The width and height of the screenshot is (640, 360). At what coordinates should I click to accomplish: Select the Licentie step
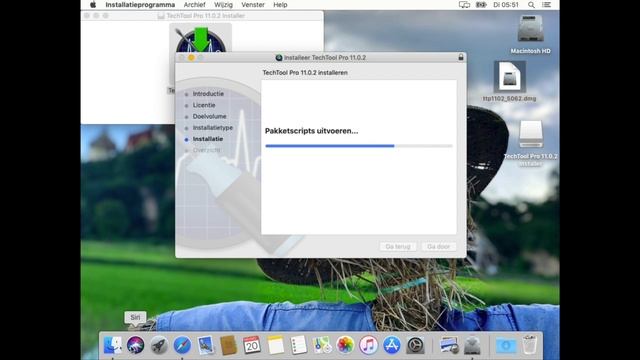tap(204, 105)
